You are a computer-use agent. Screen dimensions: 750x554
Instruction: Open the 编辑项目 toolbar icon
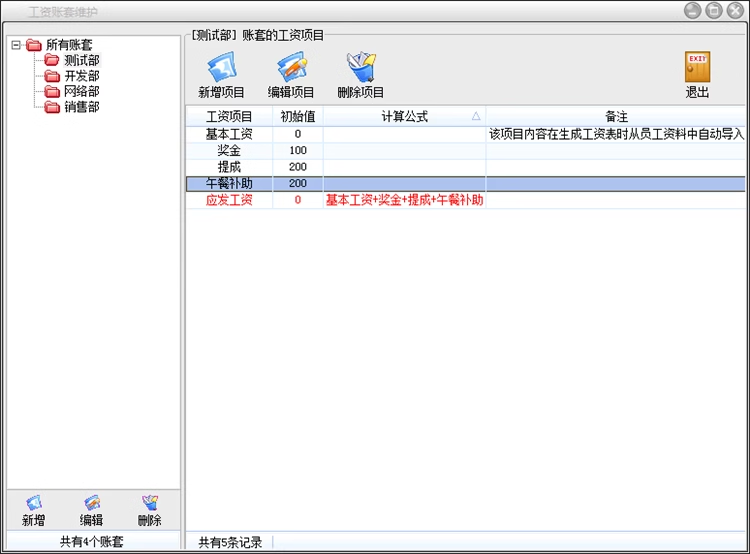click(x=291, y=66)
